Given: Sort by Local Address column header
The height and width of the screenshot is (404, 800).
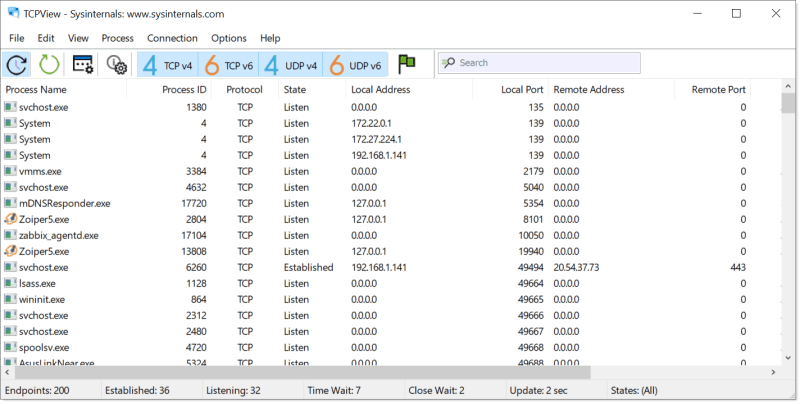Looking at the screenshot, I should [x=409, y=90].
